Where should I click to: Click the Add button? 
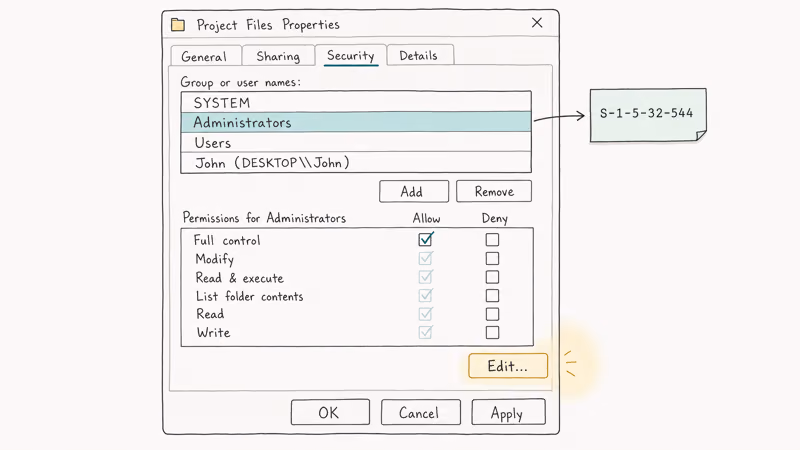point(414,191)
